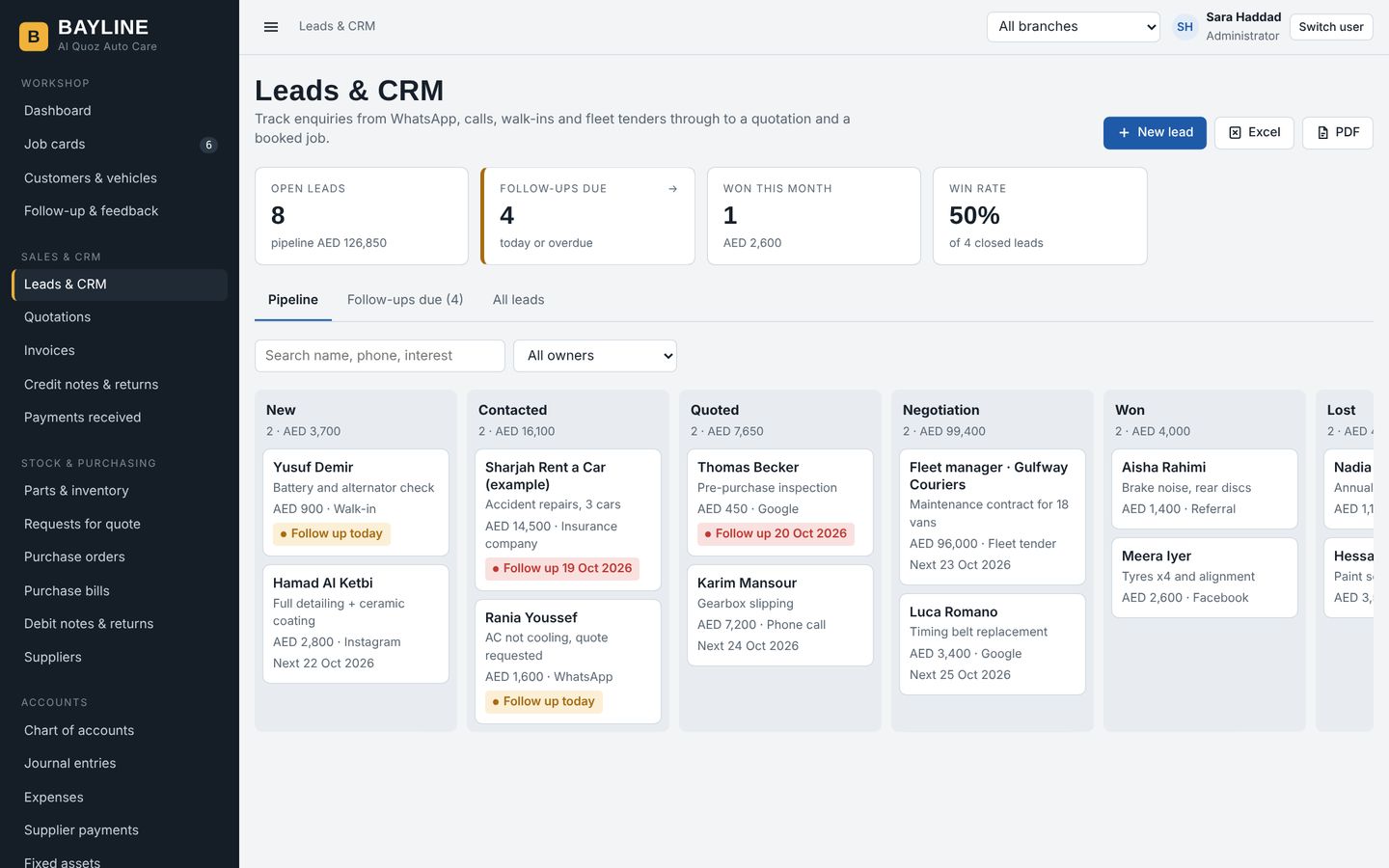The width and height of the screenshot is (1389, 868).
Task: Go to Job cards in sidebar
Action: [x=120, y=145]
